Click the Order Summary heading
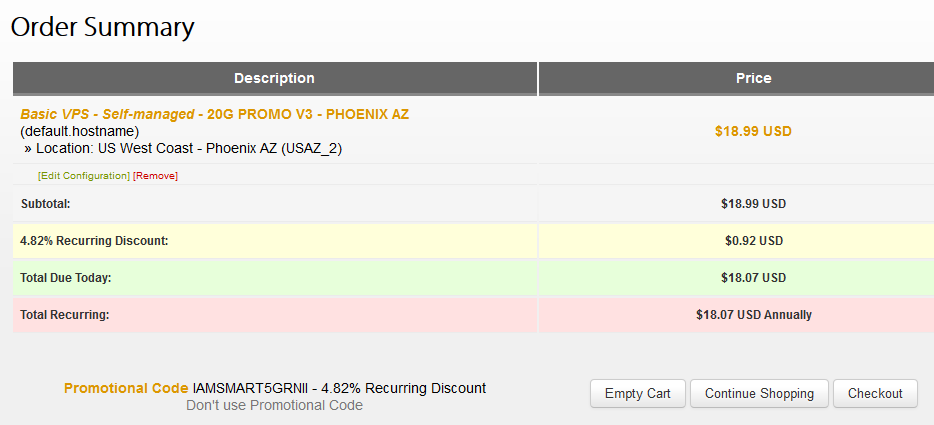The height and width of the screenshot is (425, 934). coord(103,27)
